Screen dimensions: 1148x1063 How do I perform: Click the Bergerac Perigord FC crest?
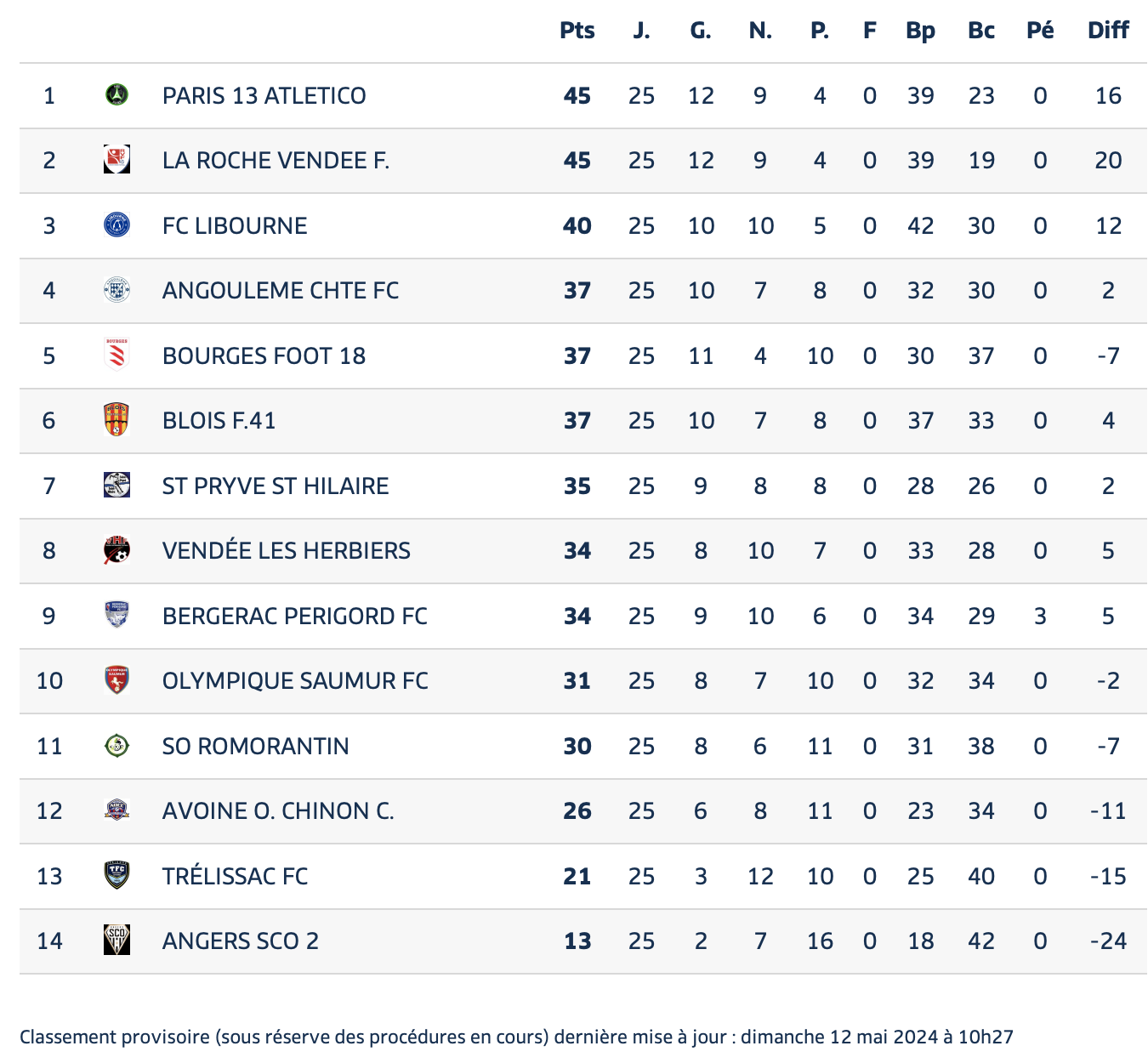click(117, 615)
